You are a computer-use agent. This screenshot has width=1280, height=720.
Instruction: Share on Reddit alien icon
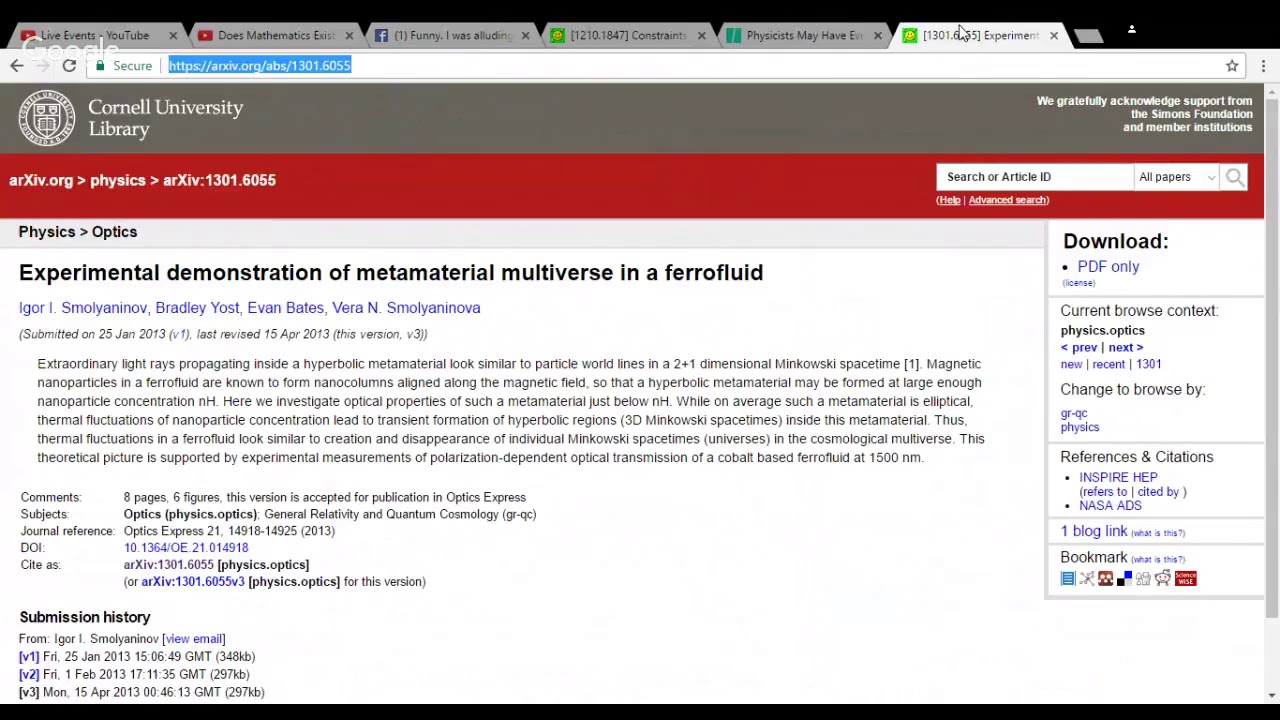tap(1162, 578)
